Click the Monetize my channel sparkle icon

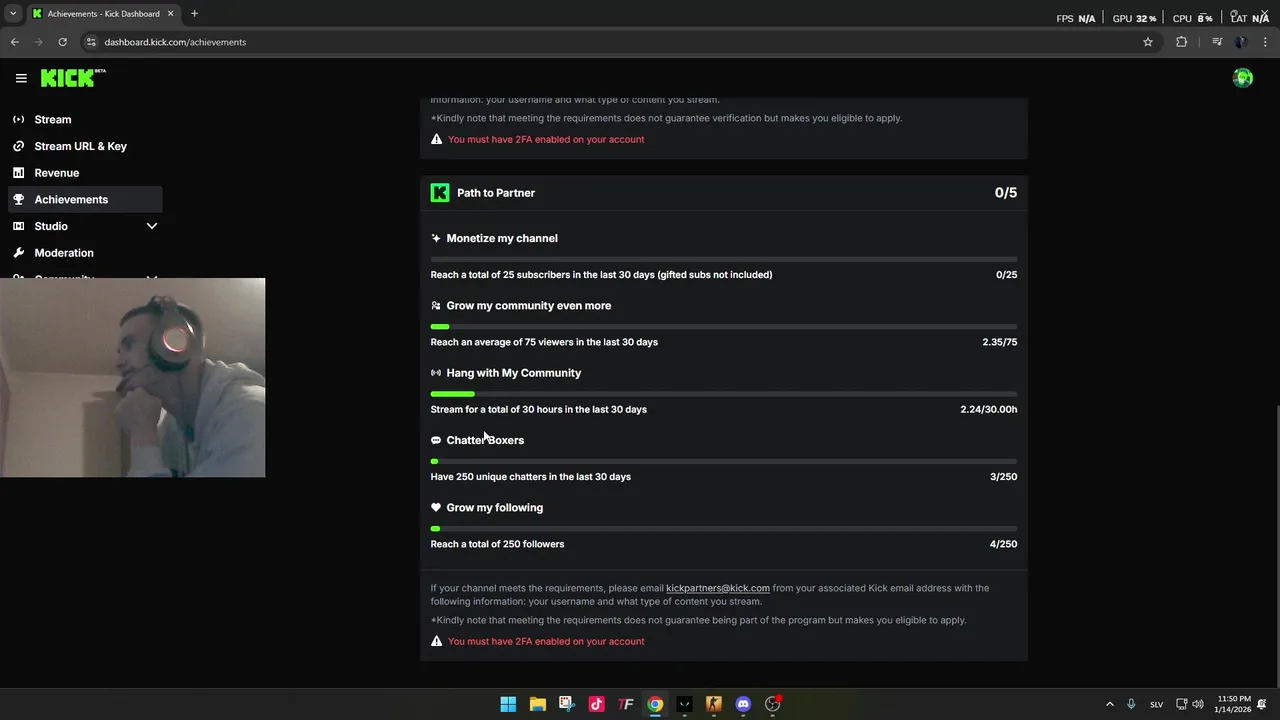[436, 238]
